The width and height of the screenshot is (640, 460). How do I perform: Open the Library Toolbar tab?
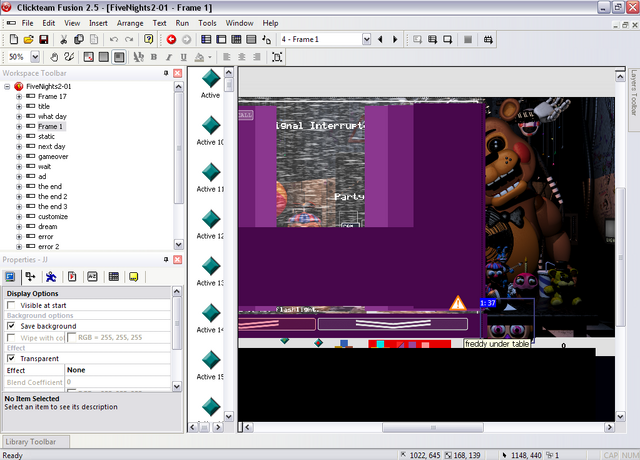[36, 442]
